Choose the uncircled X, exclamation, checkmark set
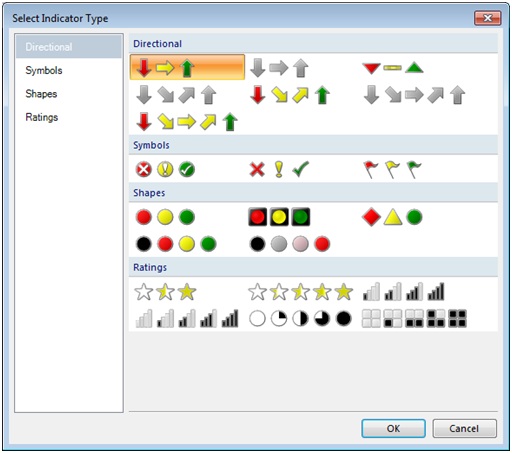Screen dimensions: 512x453 pos(279,169)
